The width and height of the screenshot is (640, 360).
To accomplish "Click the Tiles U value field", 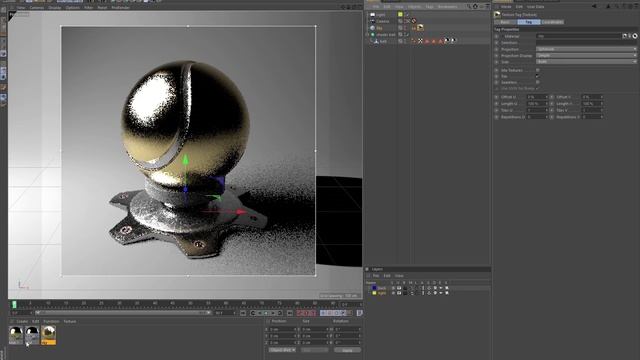I will (536, 110).
